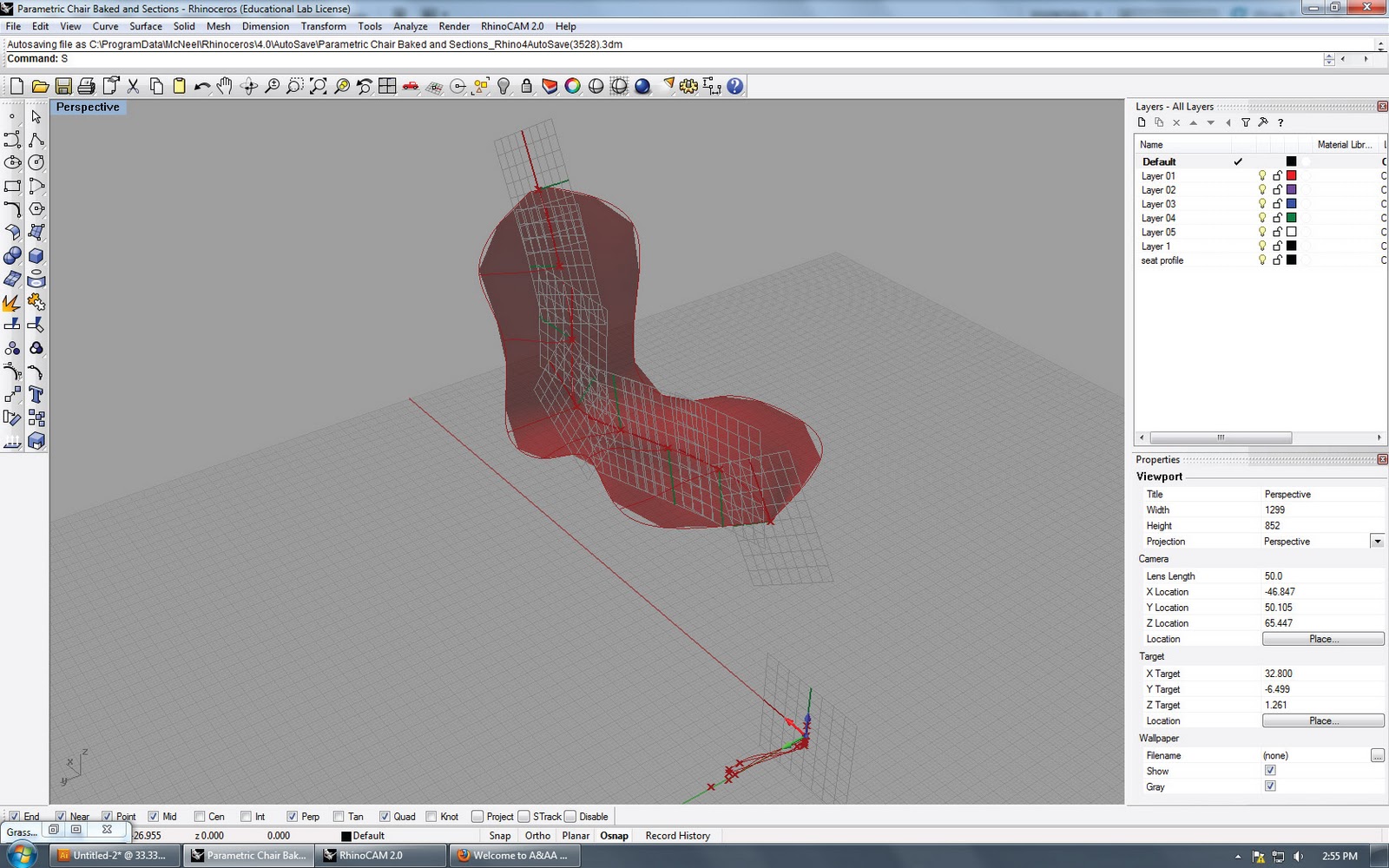Click the wallpaper filename browse ellipsis
Screen dimensions: 1389x868
(x=1379, y=755)
